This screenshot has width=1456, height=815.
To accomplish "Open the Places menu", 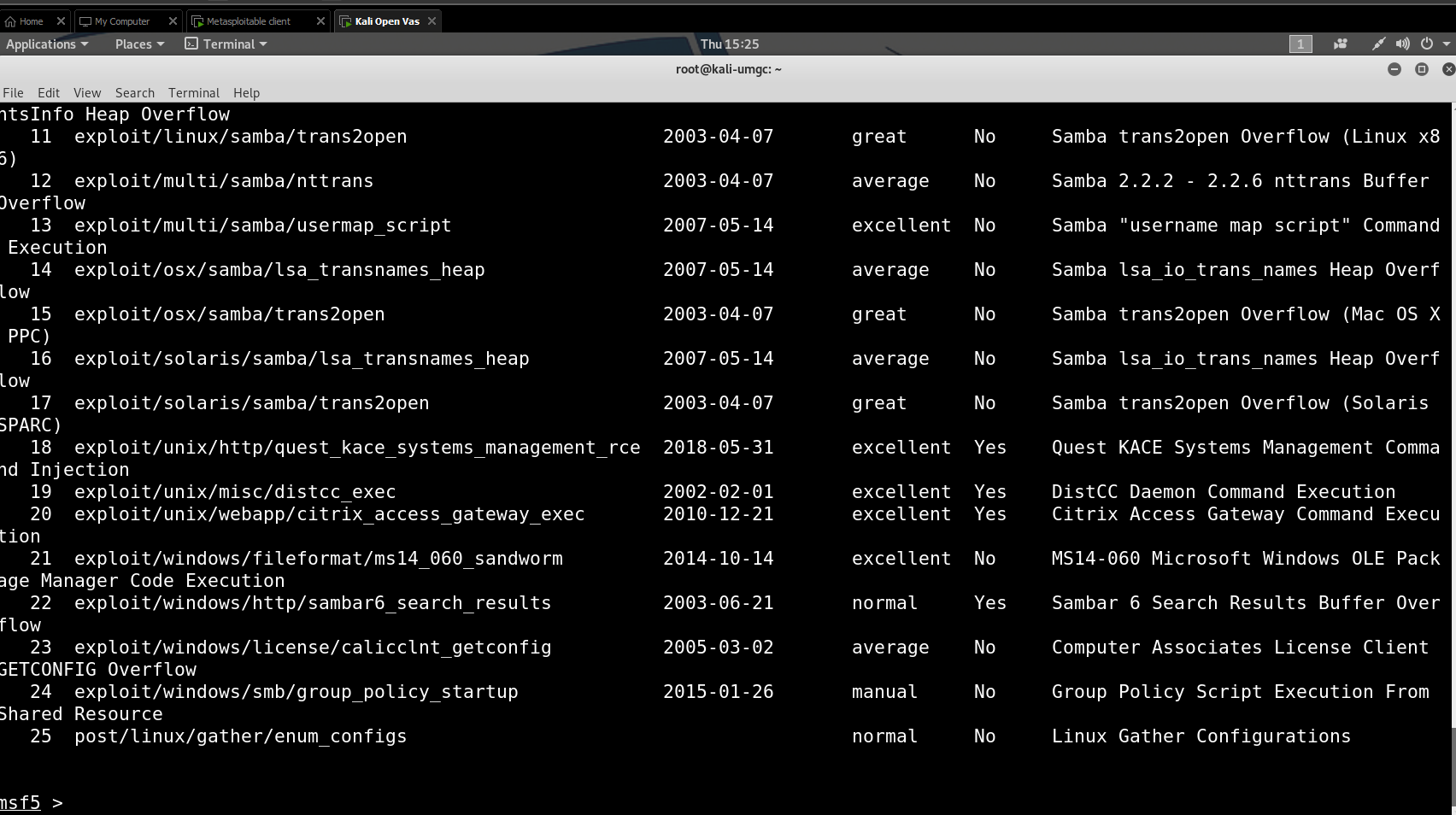I will pyautogui.click(x=139, y=44).
